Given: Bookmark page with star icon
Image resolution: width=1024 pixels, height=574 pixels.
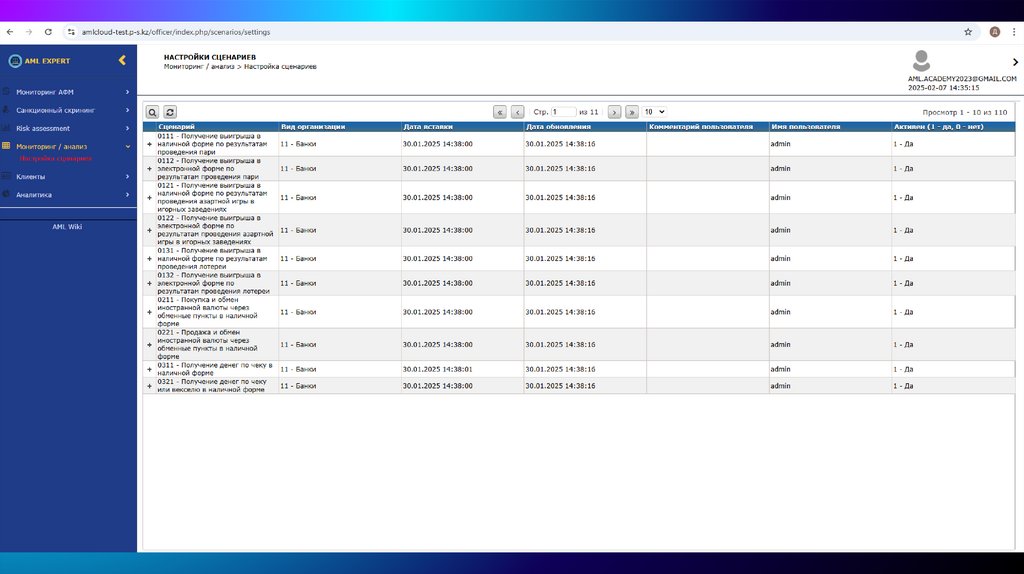Looking at the screenshot, I should [x=968, y=32].
